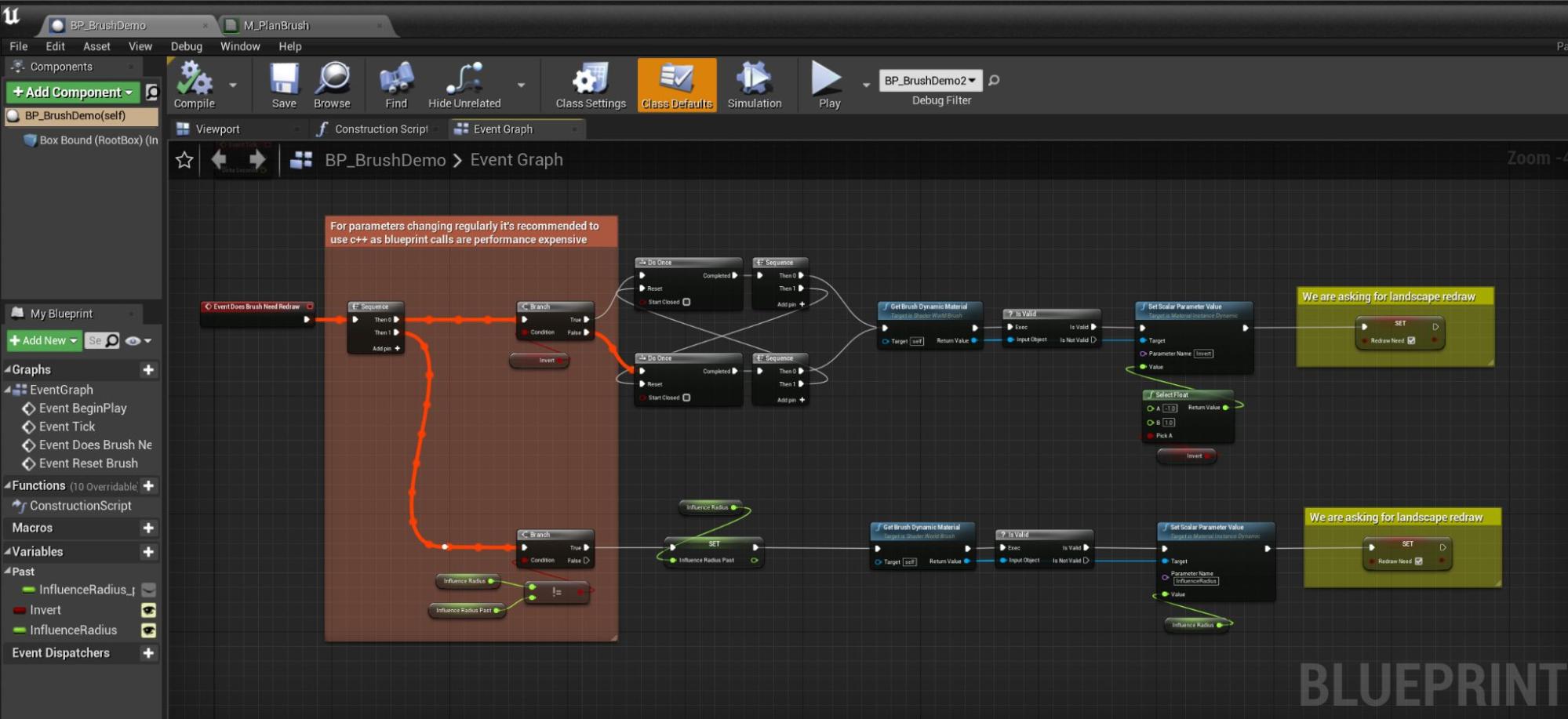
Task: Toggle the Hide Unrelated nodes icon
Action: pyautogui.click(x=464, y=79)
